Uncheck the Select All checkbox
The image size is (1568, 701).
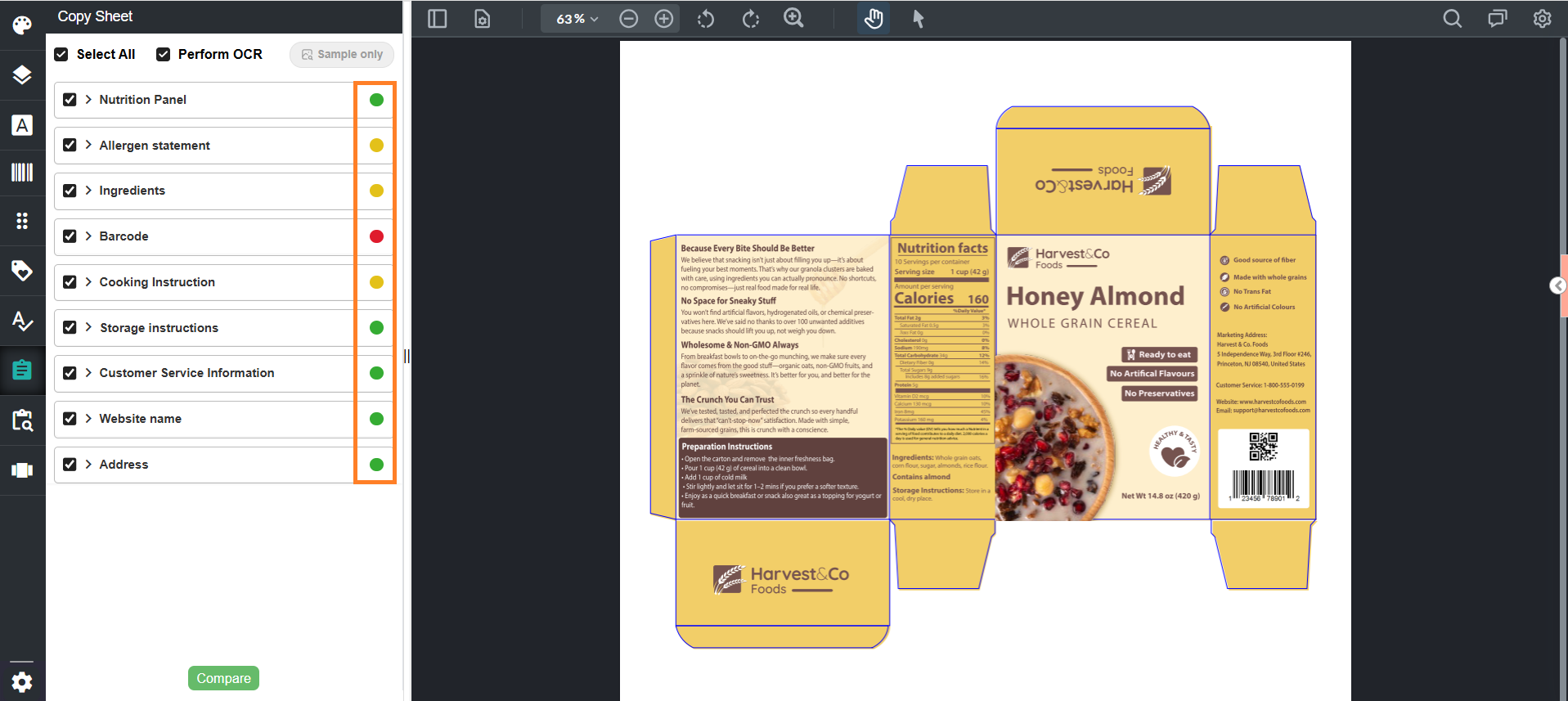61,54
